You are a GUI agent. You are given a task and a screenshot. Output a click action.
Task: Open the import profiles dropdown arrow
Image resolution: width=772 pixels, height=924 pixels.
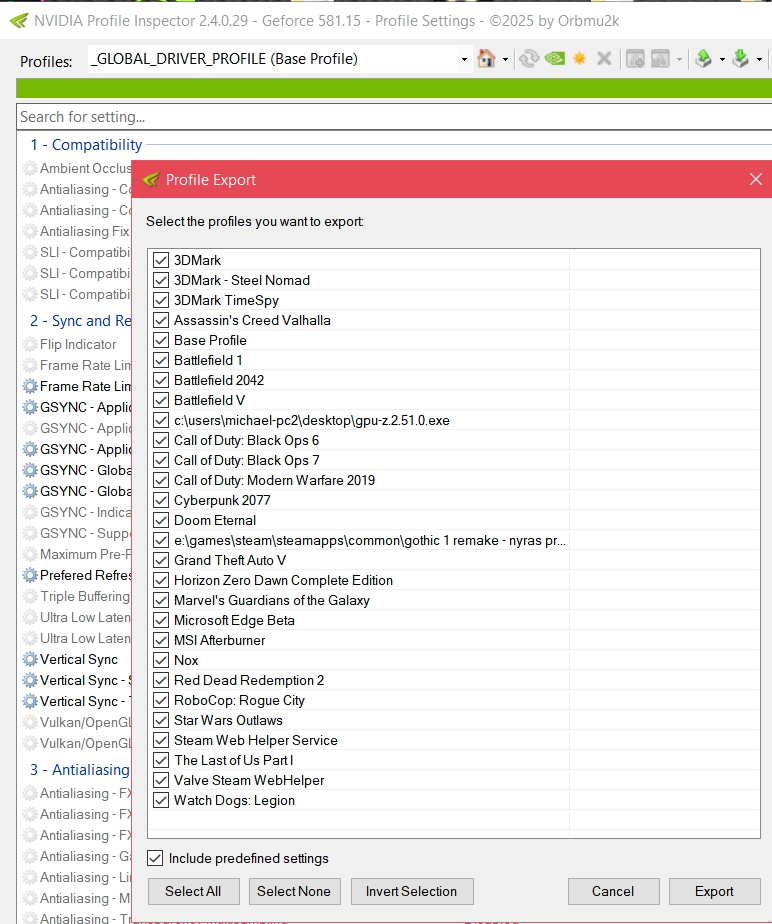[x=759, y=60]
